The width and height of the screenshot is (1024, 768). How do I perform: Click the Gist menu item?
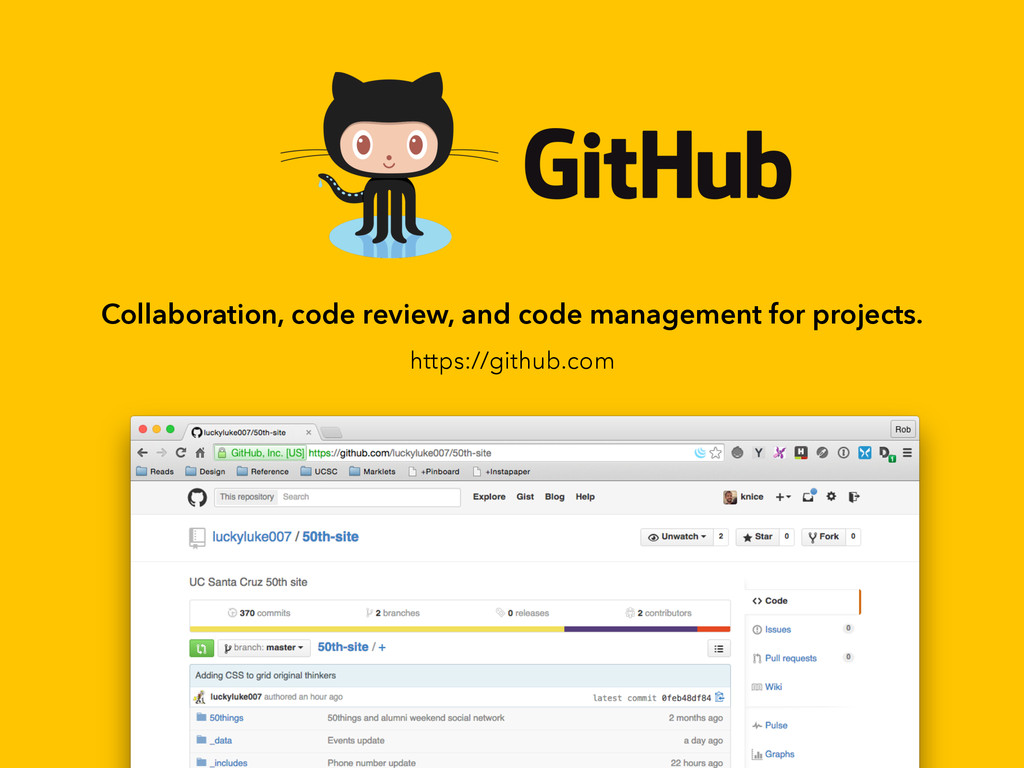click(525, 497)
